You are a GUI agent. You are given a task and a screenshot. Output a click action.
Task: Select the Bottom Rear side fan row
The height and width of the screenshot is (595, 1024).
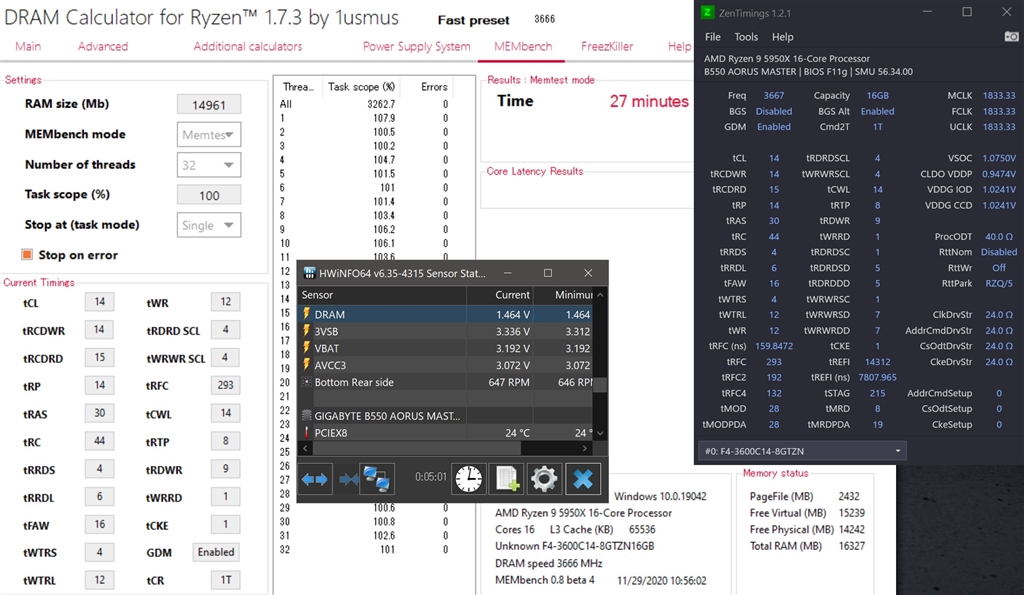pyautogui.click(x=447, y=382)
